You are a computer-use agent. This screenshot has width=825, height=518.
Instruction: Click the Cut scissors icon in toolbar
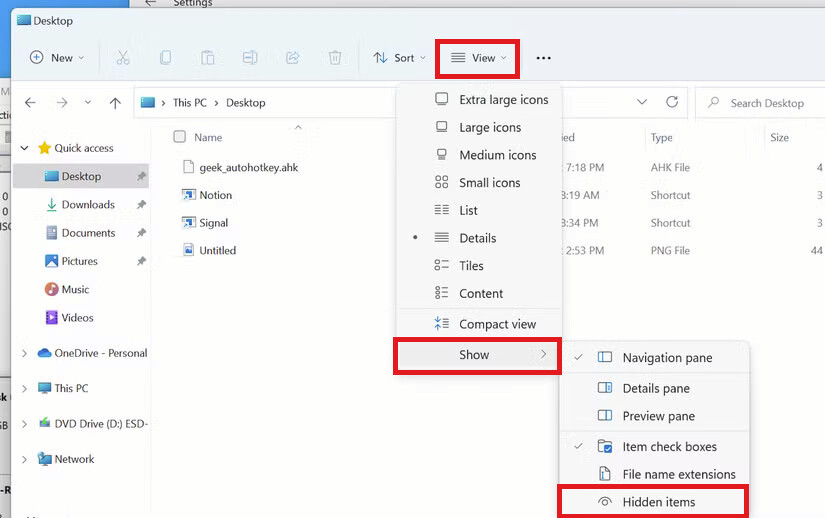[123, 58]
